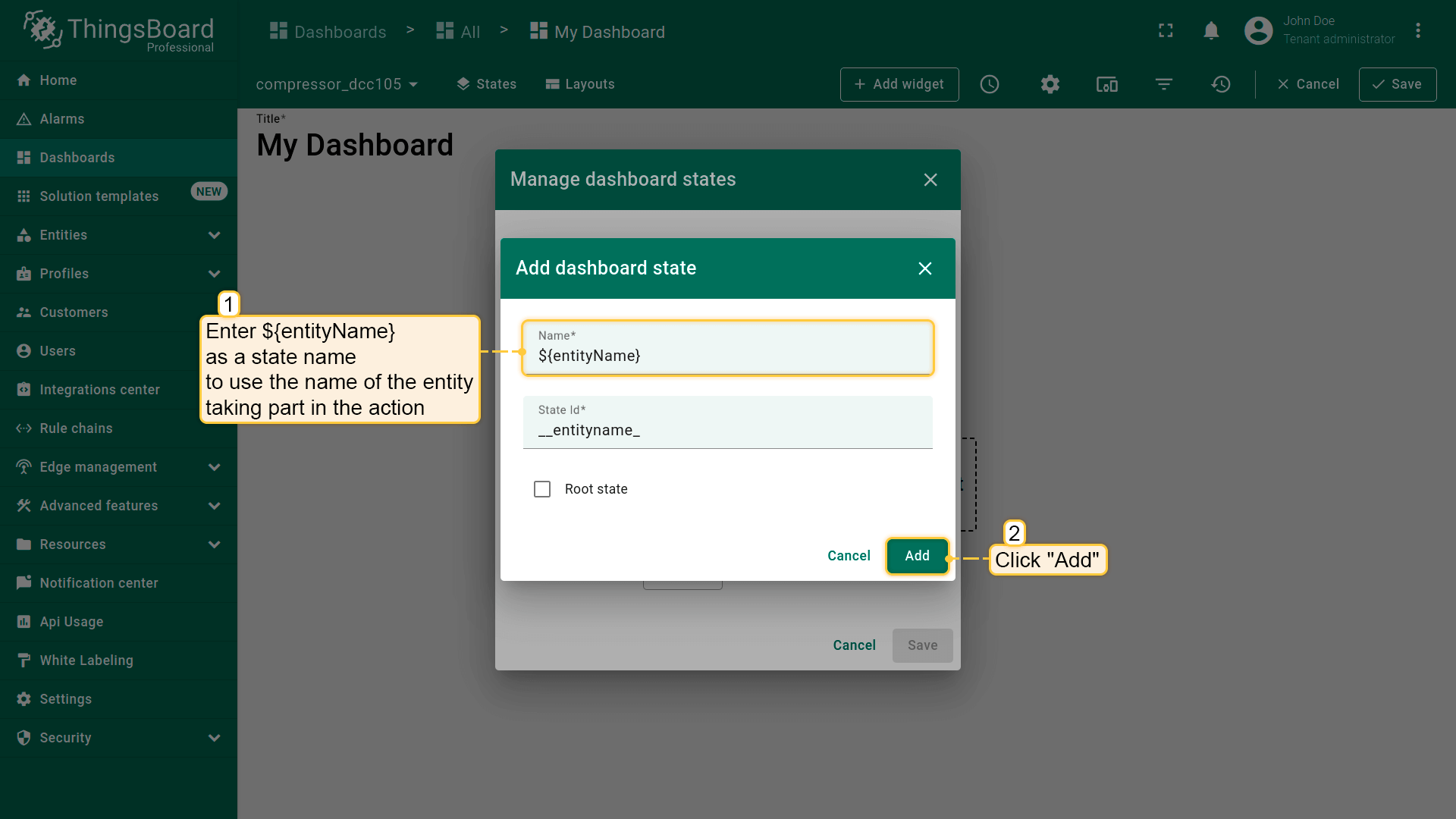Screen dimensions: 1456x819
Task: Cancel the Add dashboard state dialog
Action: tap(849, 556)
